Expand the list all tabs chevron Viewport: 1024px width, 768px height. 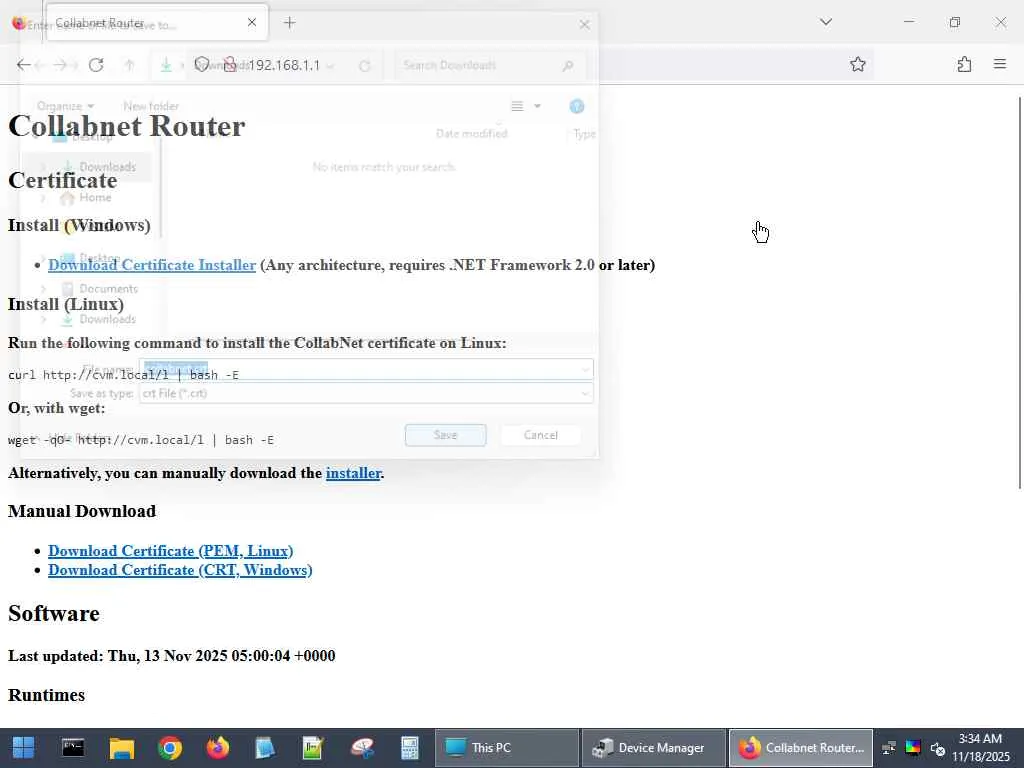(x=825, y=22)
